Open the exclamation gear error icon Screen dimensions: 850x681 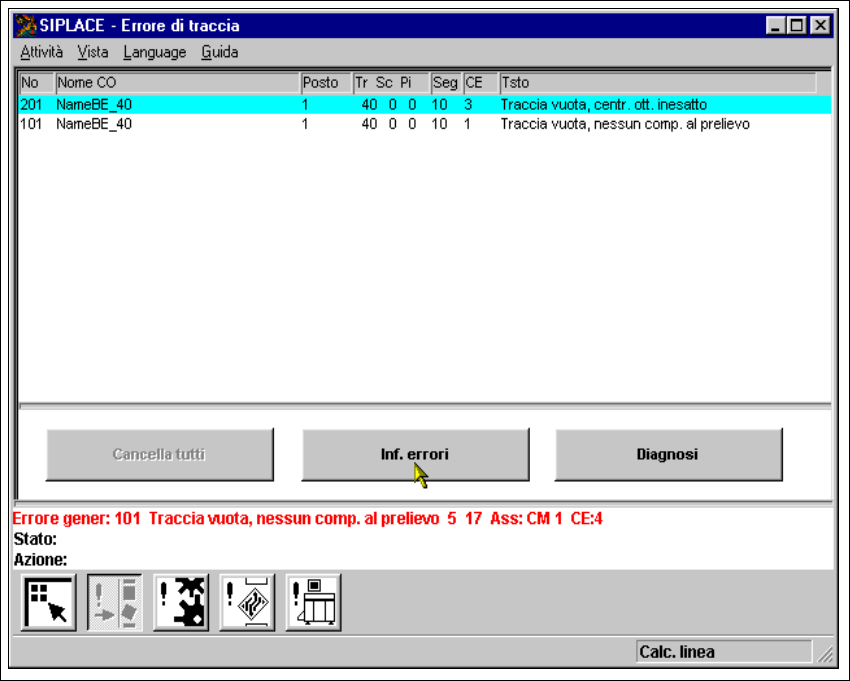tap(181, 602)
